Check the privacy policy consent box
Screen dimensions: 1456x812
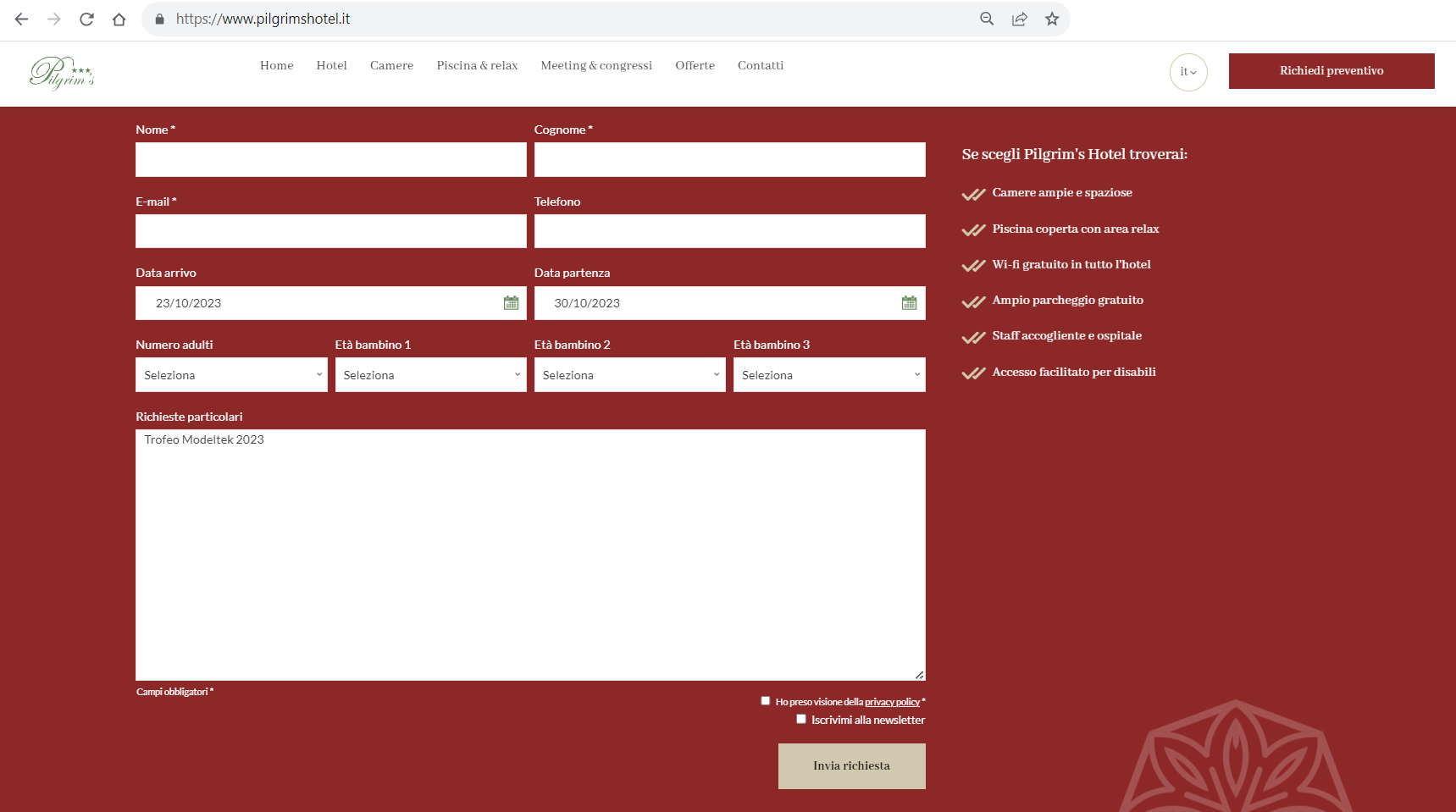(x=766, y=701)
